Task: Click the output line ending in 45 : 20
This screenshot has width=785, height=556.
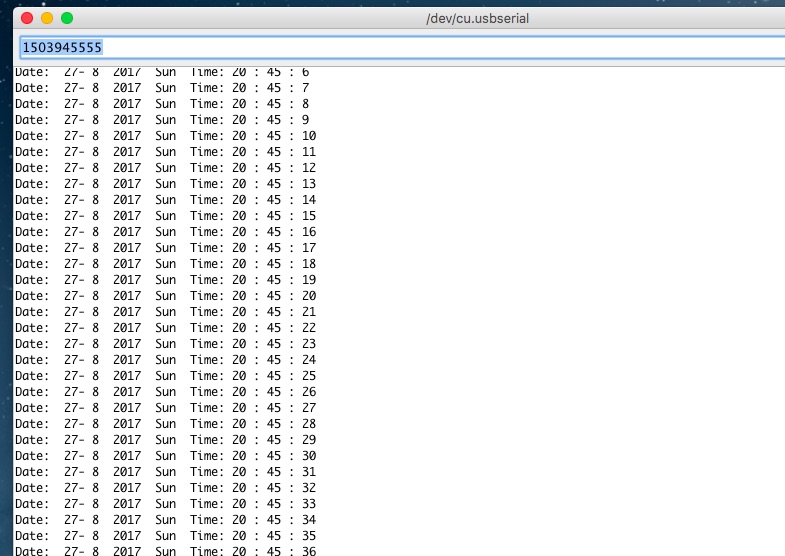Action: [x=166, y=296]
